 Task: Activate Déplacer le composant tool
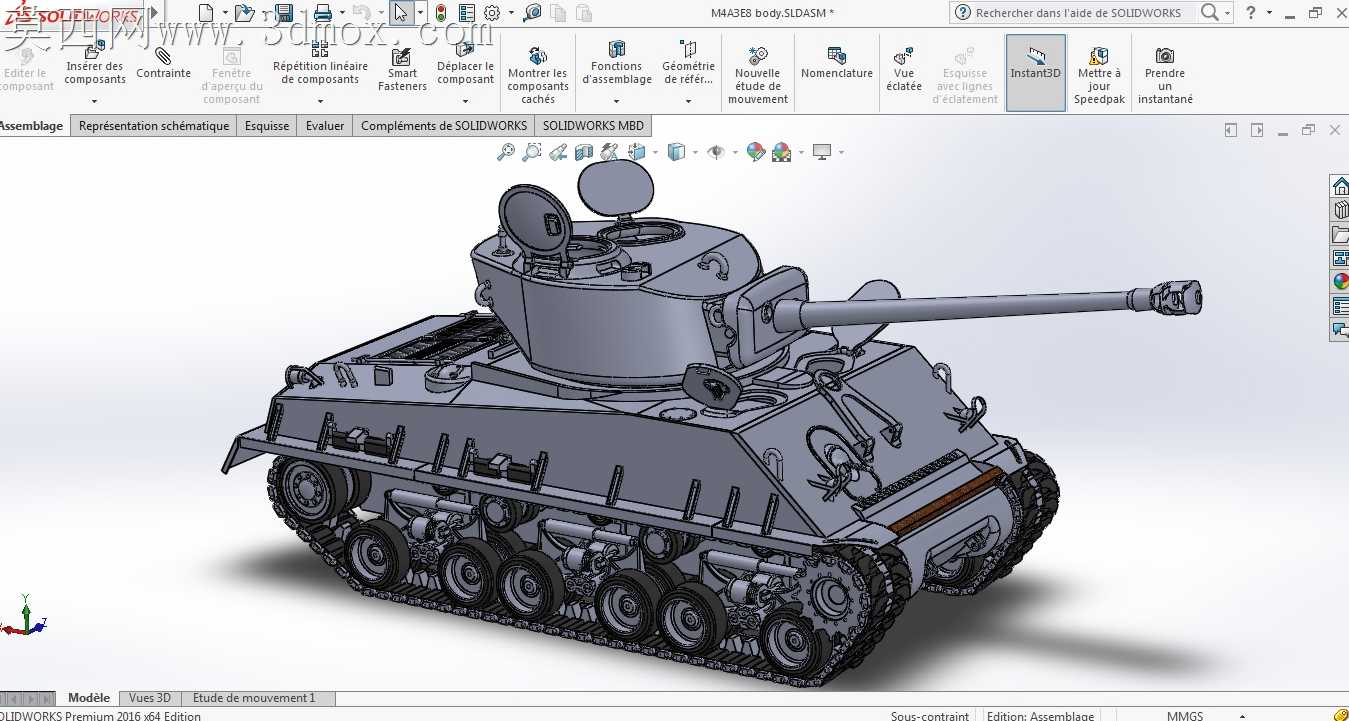coord(465,62)
